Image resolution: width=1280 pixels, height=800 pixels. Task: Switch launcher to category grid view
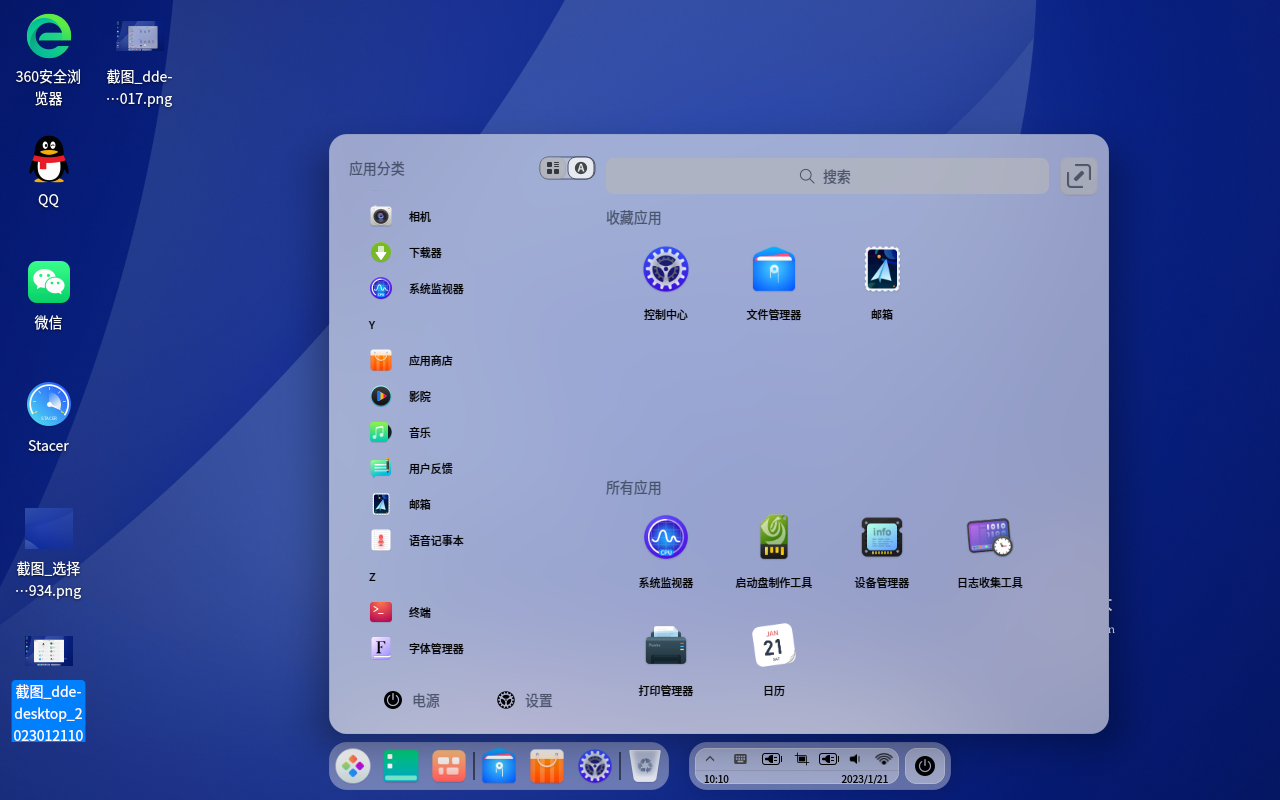[x=553, y=168]
